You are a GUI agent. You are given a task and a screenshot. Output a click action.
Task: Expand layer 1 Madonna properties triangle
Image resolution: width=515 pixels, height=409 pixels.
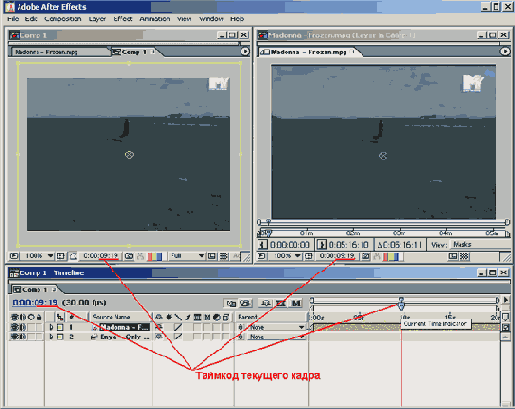tap(51, 327)
